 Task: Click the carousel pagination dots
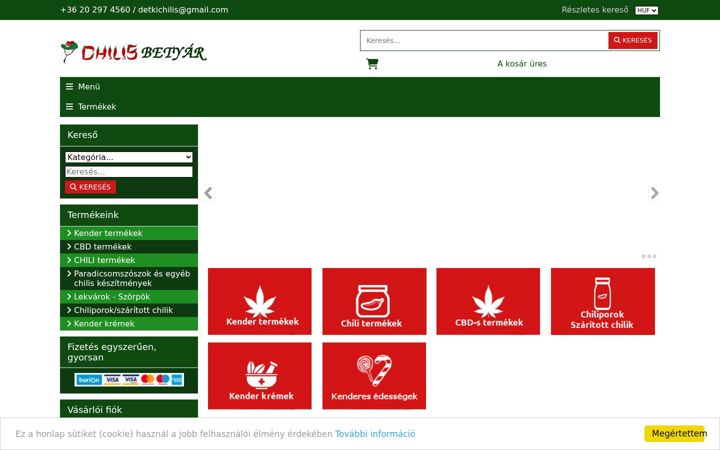649,256
